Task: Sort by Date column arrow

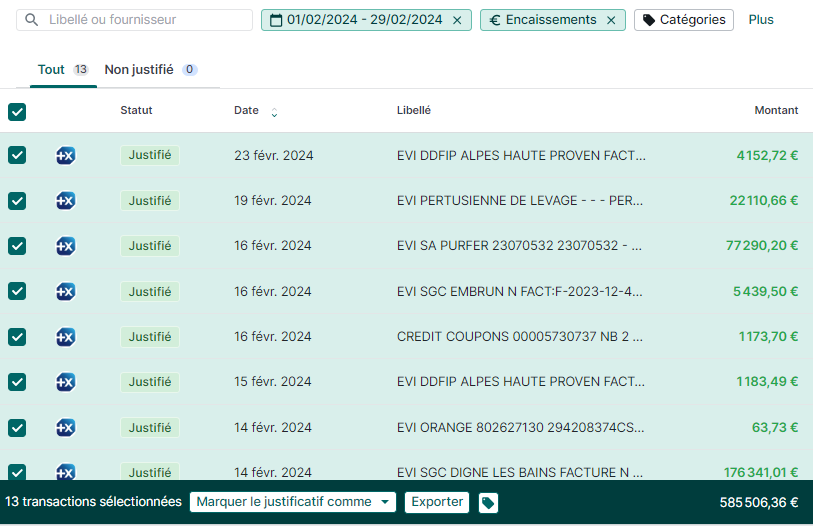Action: (x=274, y=112)
